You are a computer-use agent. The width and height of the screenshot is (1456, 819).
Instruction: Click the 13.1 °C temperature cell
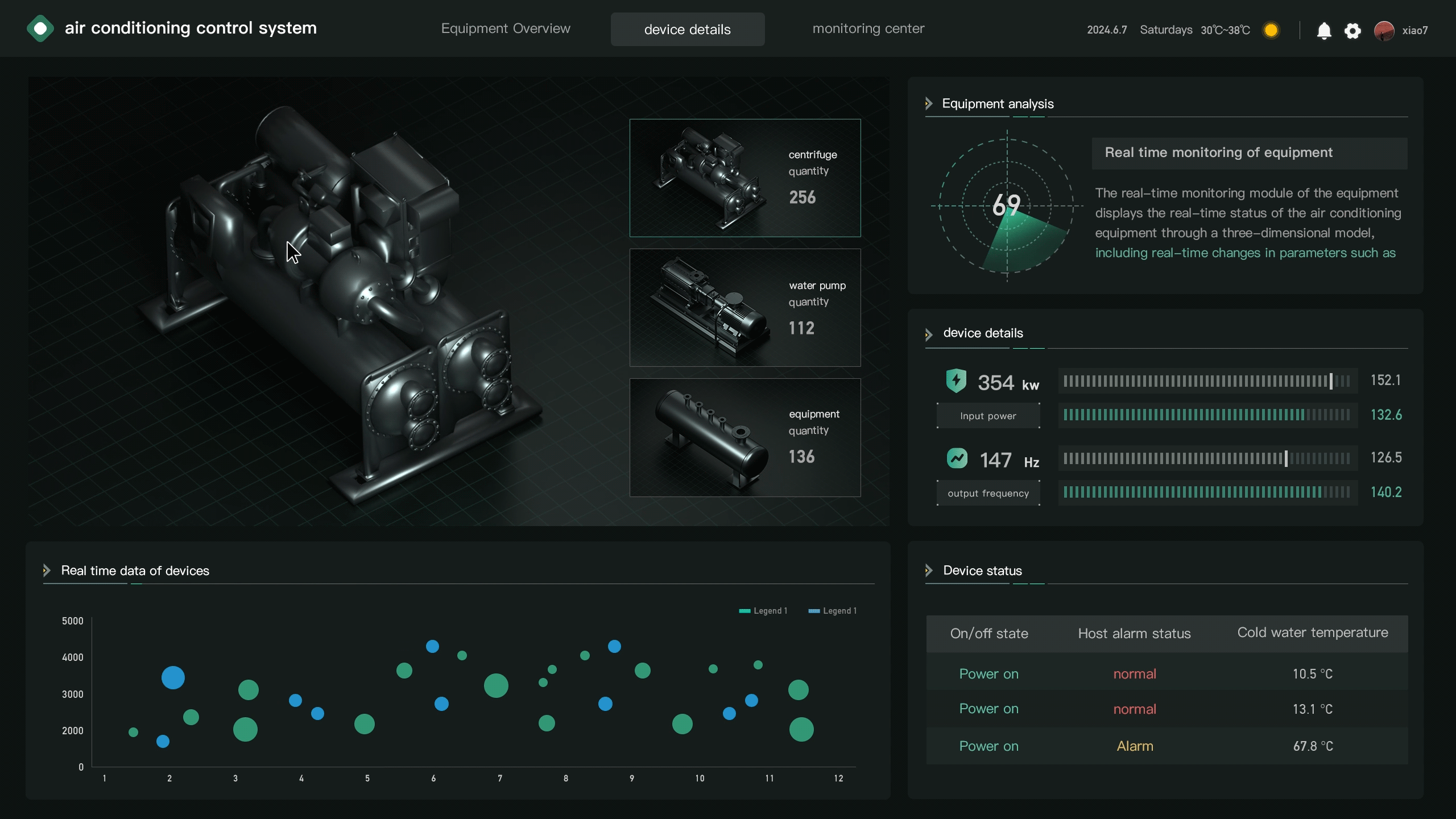pyautogui.click(x=1313, y=709)
